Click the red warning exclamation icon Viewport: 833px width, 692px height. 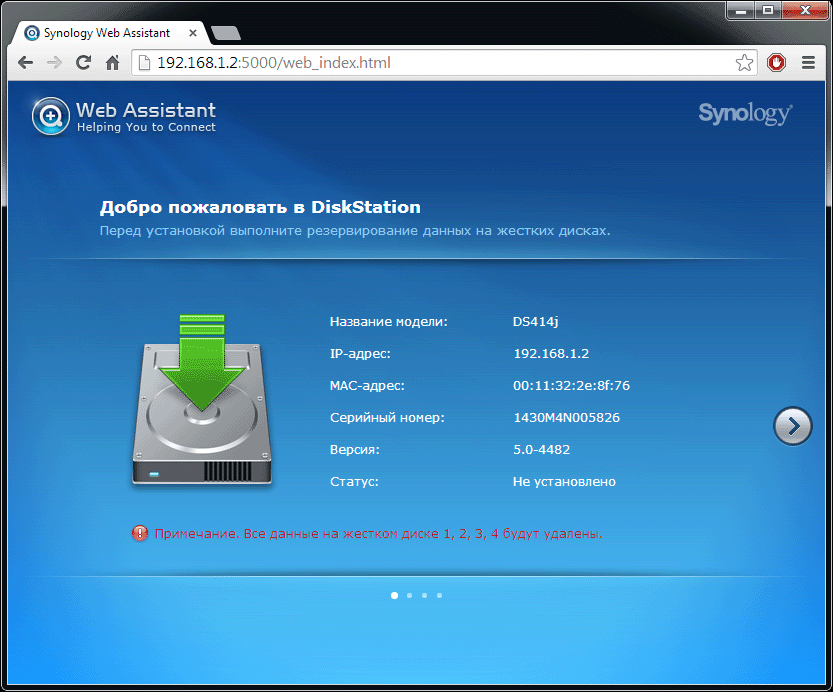140,533
